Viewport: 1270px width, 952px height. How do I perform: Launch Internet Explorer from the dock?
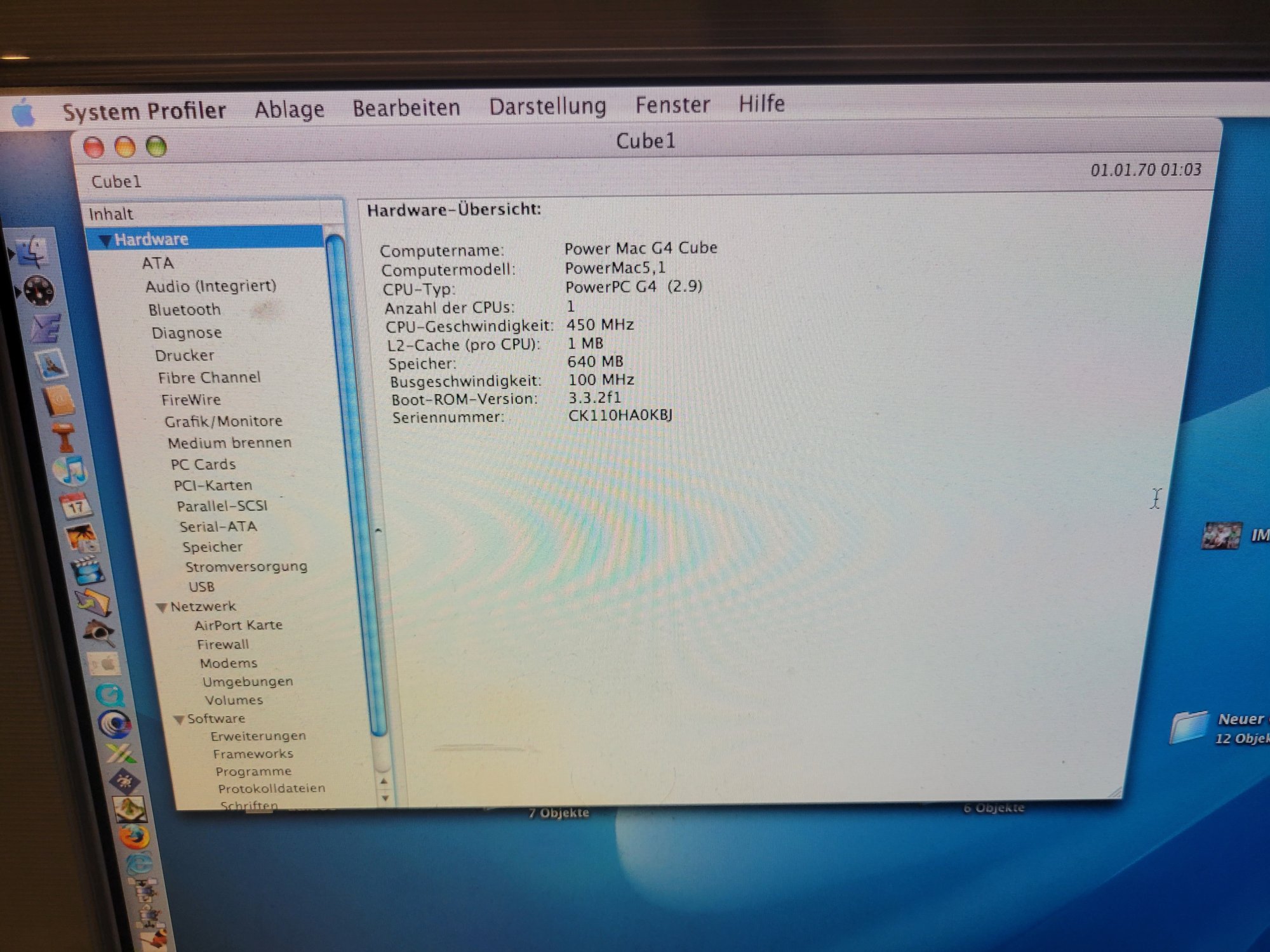pos(139,864)
